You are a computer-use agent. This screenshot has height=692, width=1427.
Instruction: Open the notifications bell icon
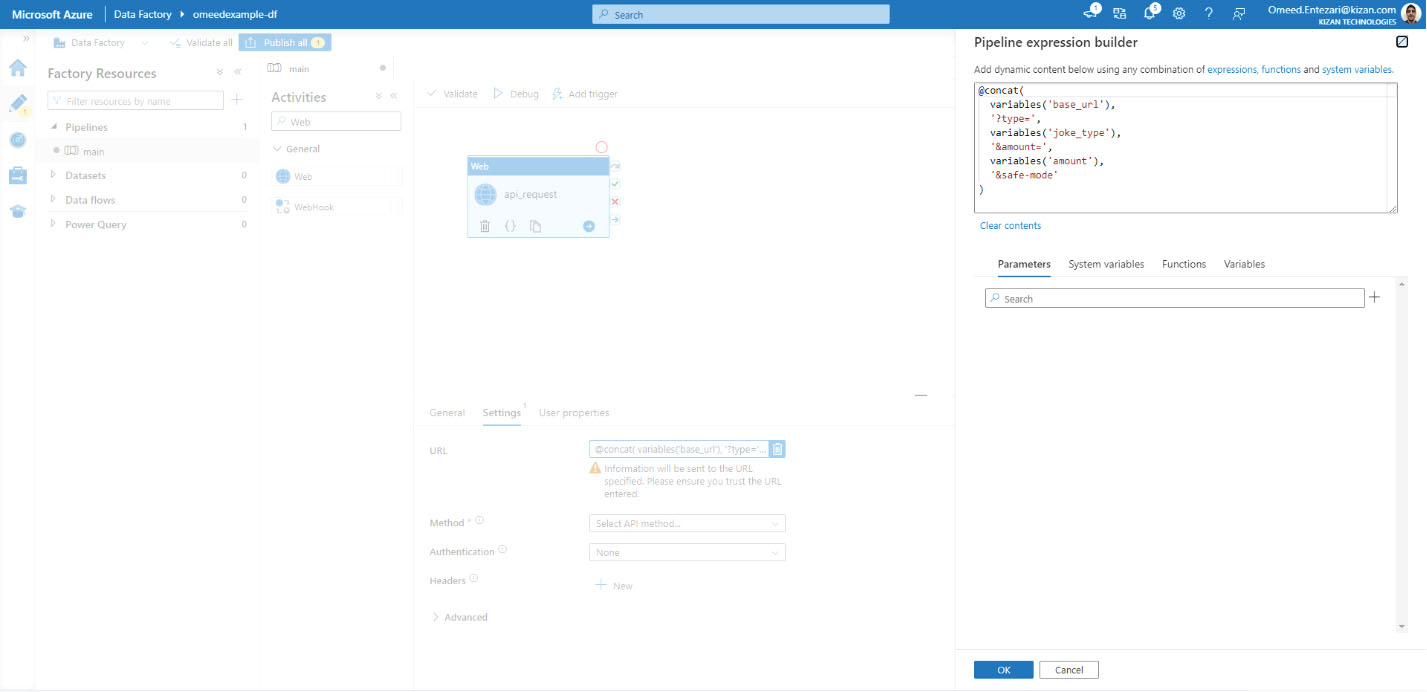(x=1150, y=14)
